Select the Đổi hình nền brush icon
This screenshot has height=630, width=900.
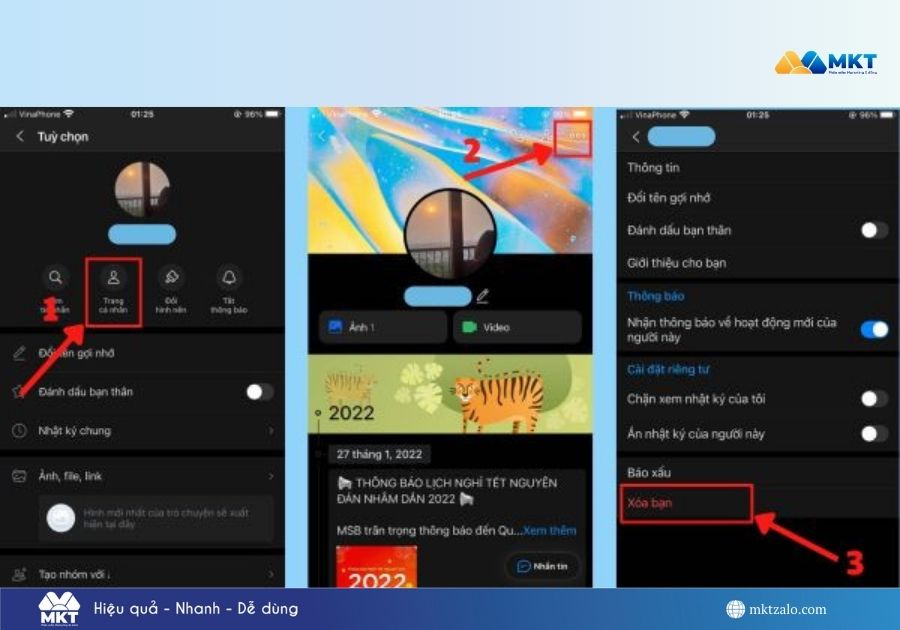(171, 279)
